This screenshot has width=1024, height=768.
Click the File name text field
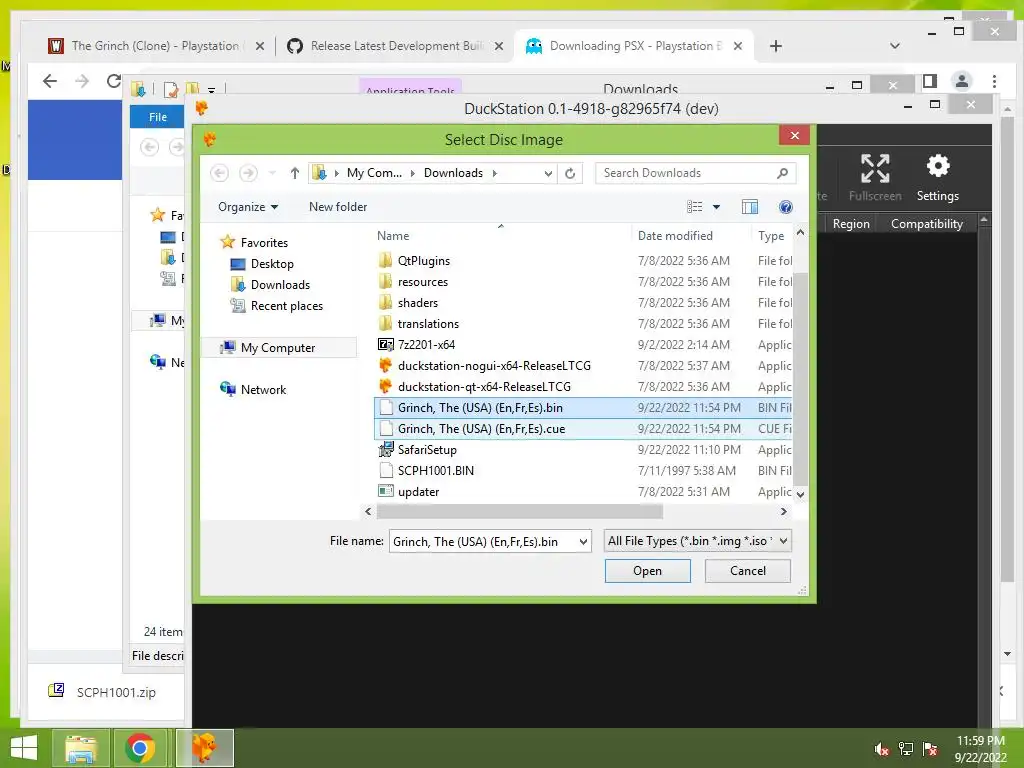(483, 541)
